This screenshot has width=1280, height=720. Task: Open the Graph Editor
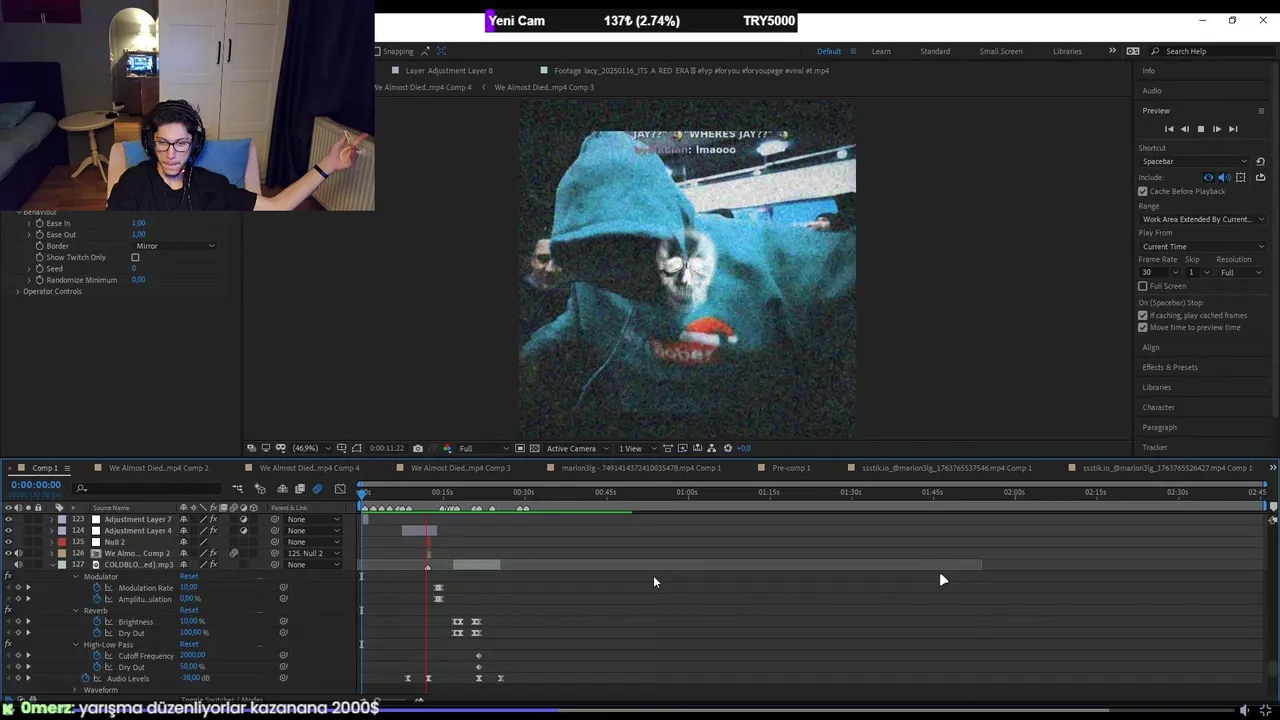(x=340, y=489)
